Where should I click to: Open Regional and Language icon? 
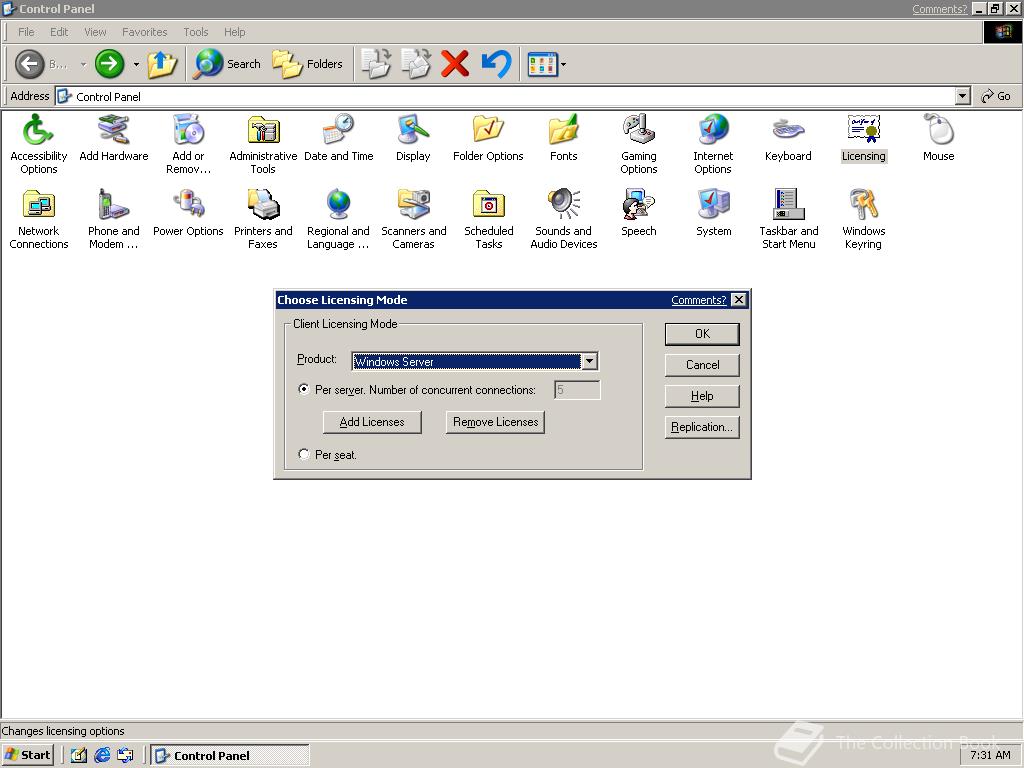pyautogui.click(x=338, y=219)
